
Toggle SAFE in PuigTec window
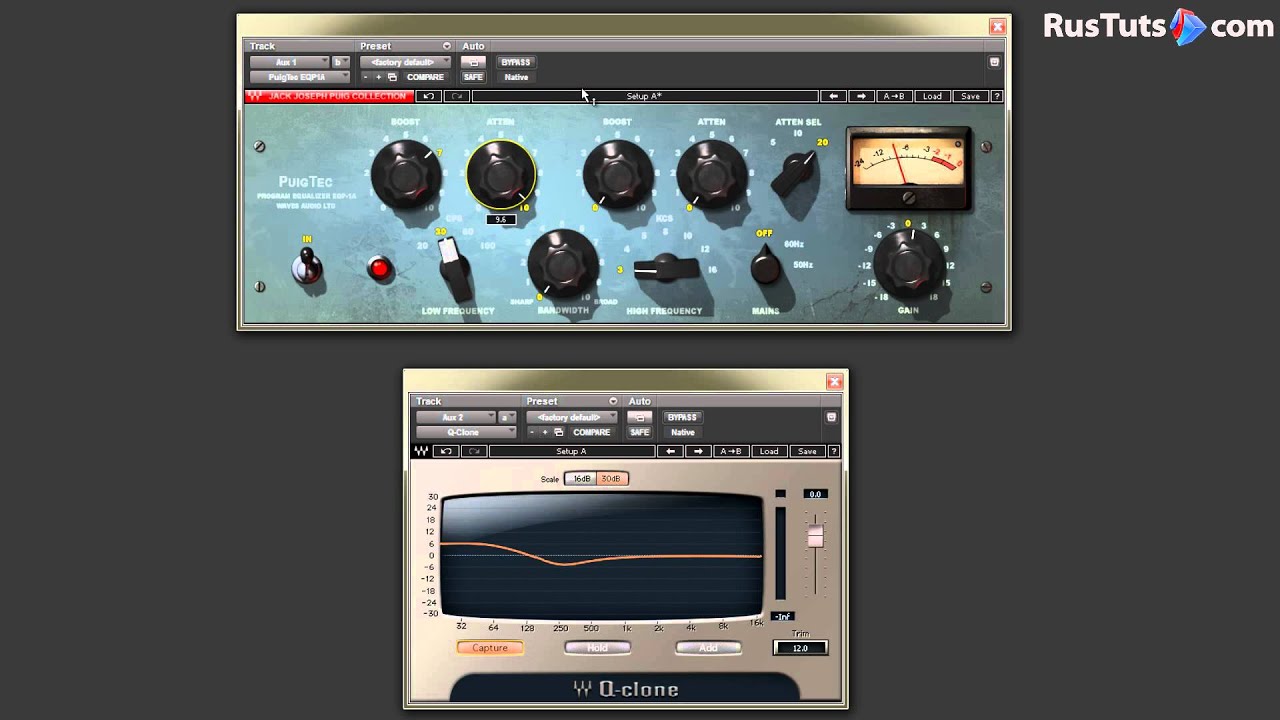[x=473, y=77]
